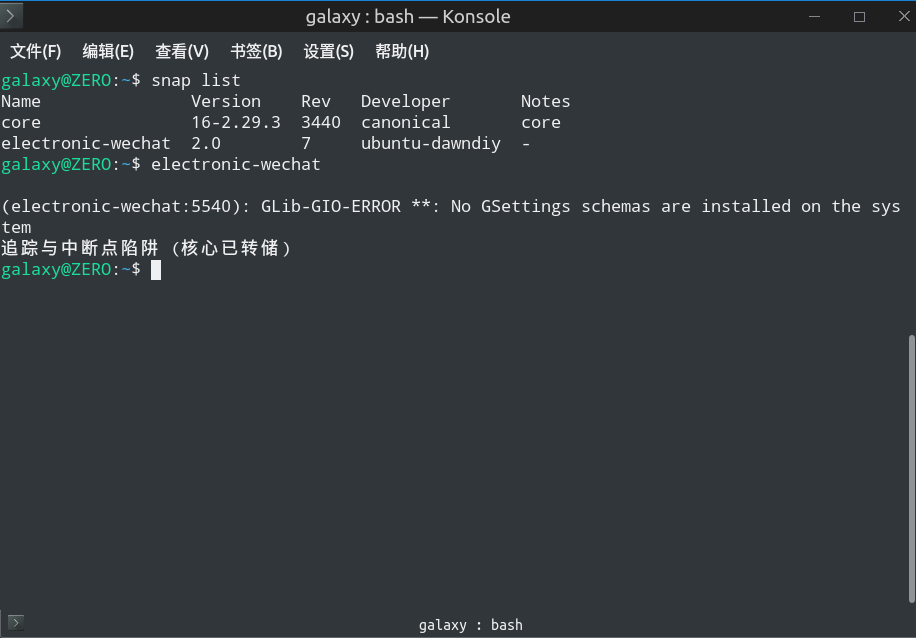Open the 设置(S) menu
916x638 pixels.
click(x=328, y=51)
